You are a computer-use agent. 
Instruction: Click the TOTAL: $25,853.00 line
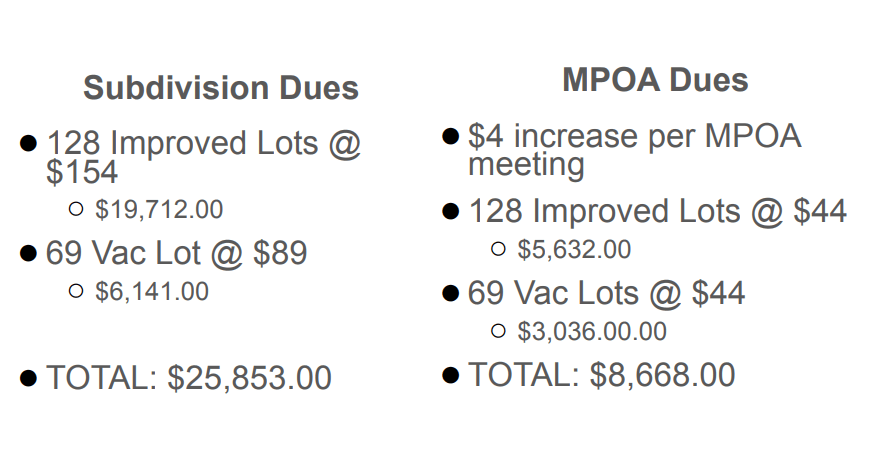point(188,378)
